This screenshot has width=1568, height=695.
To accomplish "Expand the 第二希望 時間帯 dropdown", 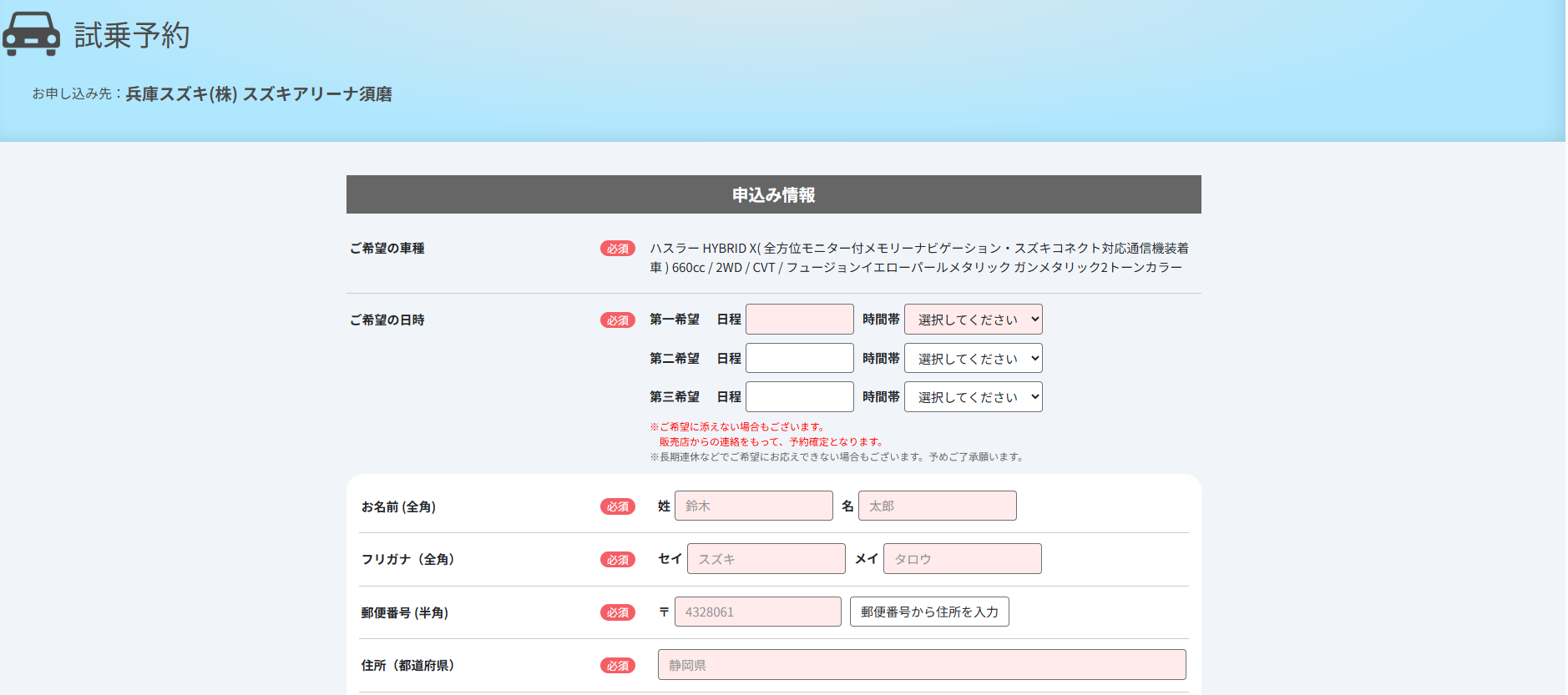I will (x=973, y=358).
